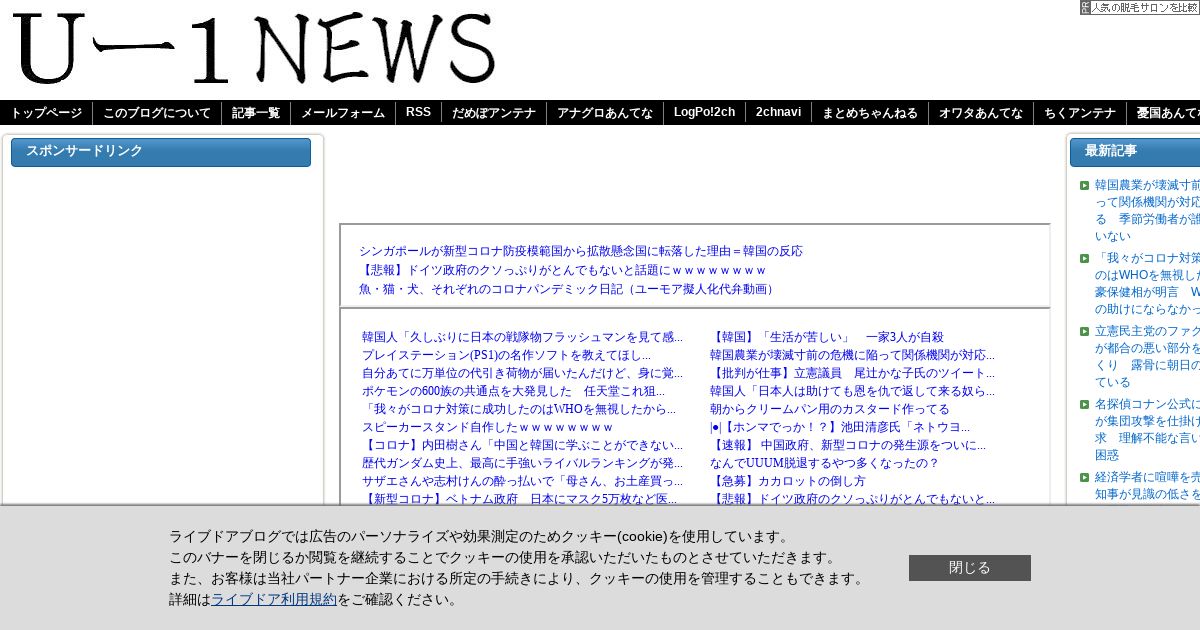
Task: Click the スポンサードリンク panel header
Action: pyautogui.click(x=161, y=152)
